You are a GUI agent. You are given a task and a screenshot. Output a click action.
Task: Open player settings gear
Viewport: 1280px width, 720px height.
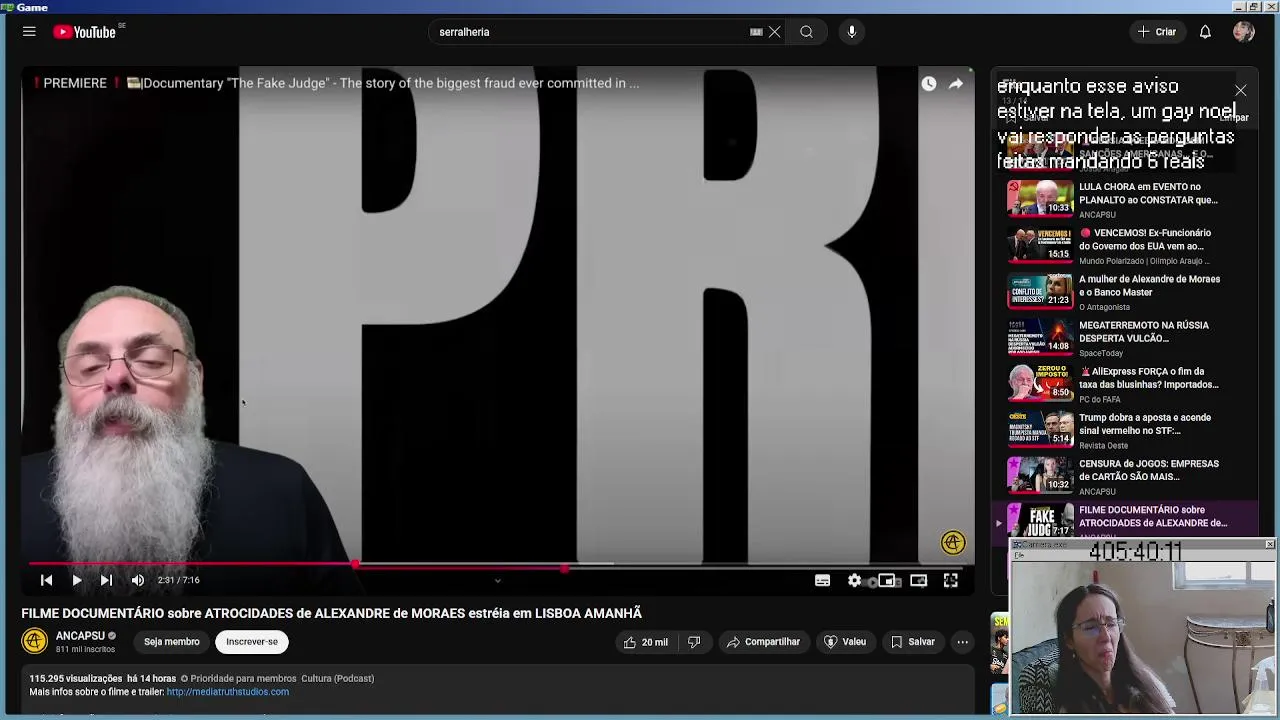pos(854,580)
